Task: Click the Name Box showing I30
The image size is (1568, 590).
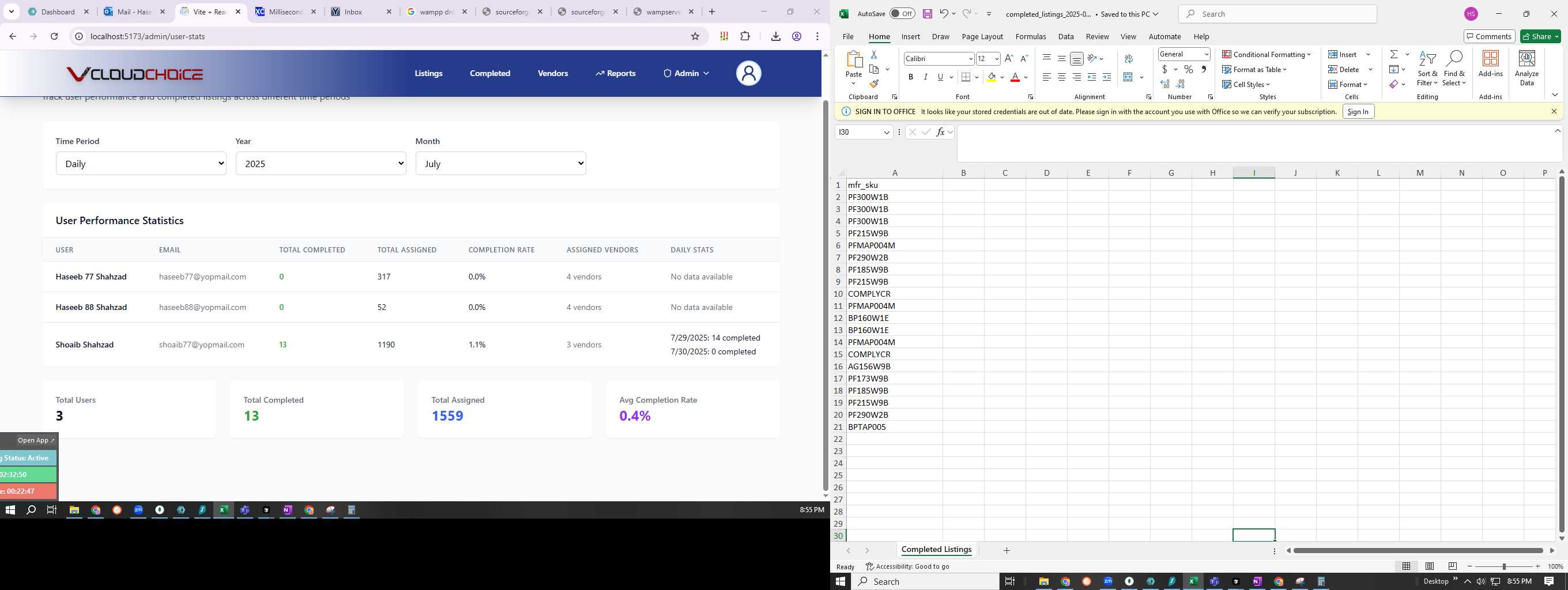Action: 863,132
